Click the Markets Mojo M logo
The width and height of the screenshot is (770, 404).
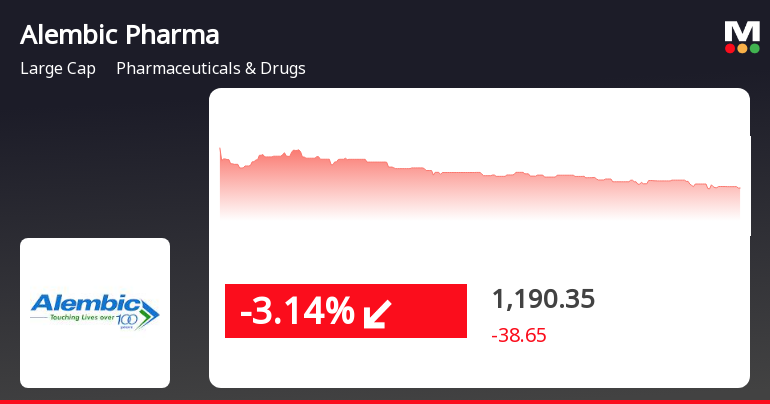[x=741, y=31]
